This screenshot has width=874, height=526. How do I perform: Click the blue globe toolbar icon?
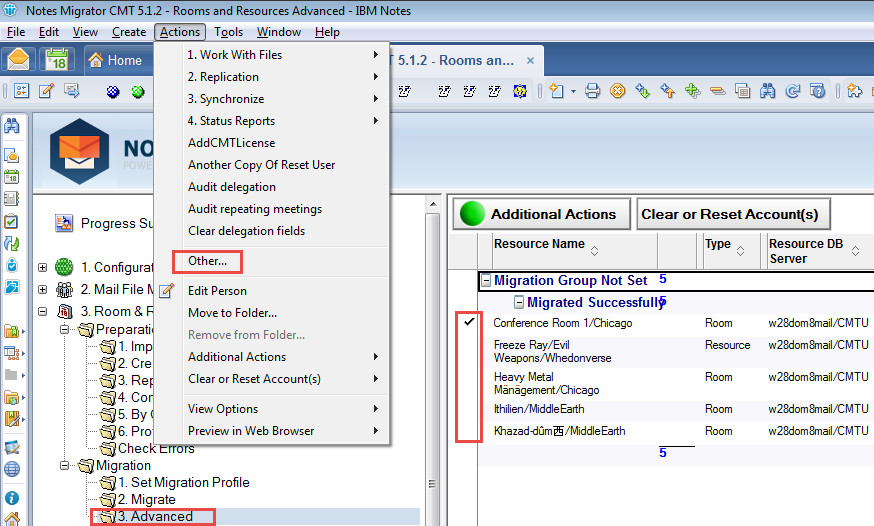point(113,91)
